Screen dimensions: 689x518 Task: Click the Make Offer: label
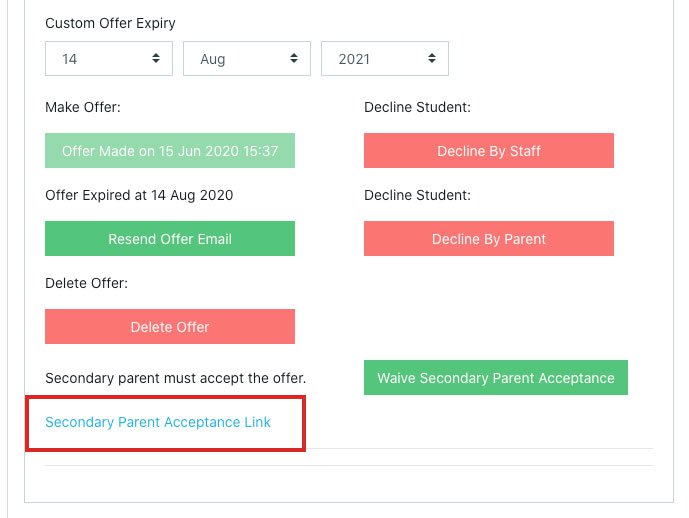83,107
